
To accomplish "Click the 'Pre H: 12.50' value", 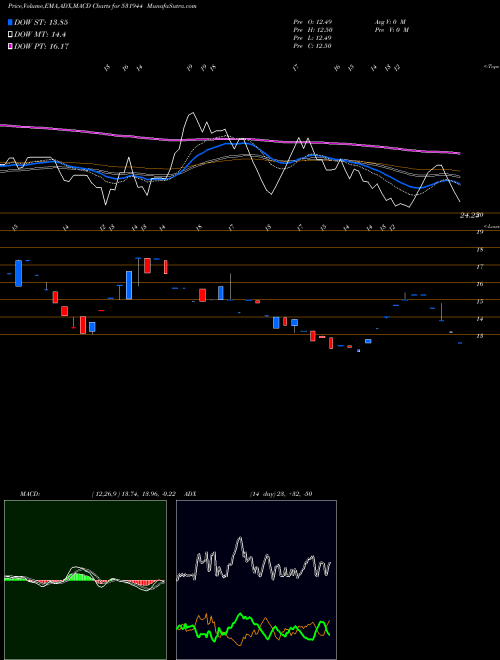I will click(313, 30).
